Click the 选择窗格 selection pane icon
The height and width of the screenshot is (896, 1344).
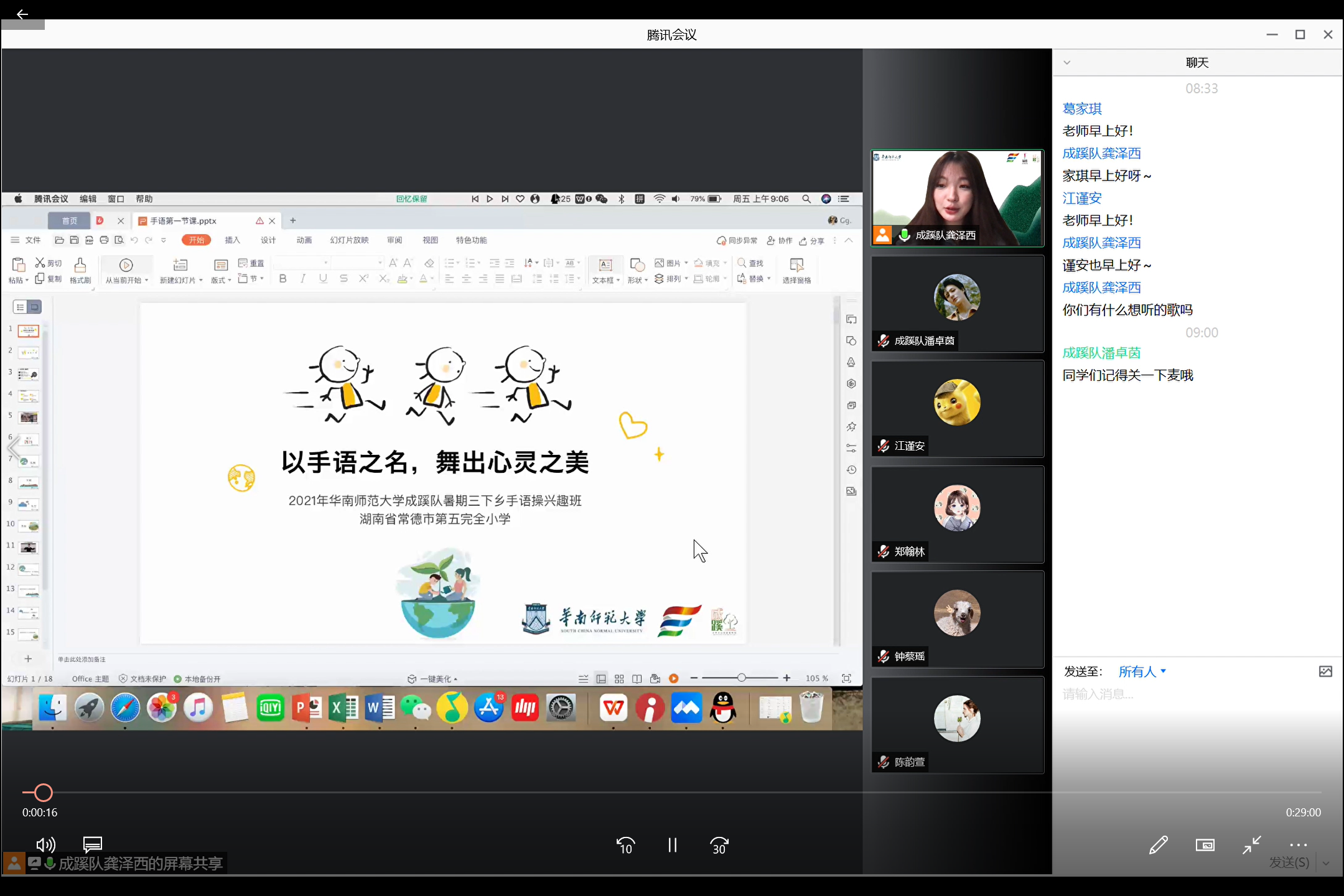point(796,266)
